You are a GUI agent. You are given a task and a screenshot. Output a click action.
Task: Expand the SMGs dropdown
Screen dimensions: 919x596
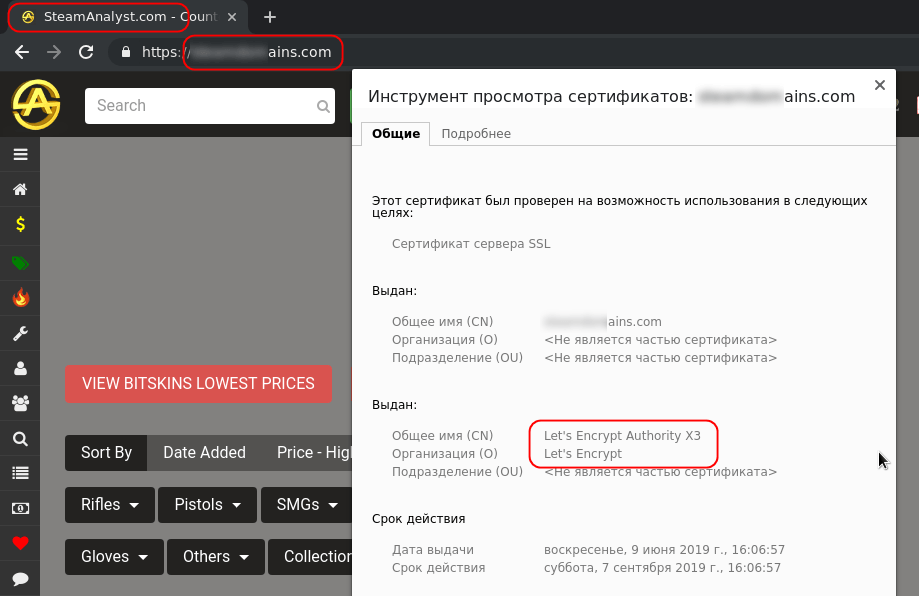[307, 505]
